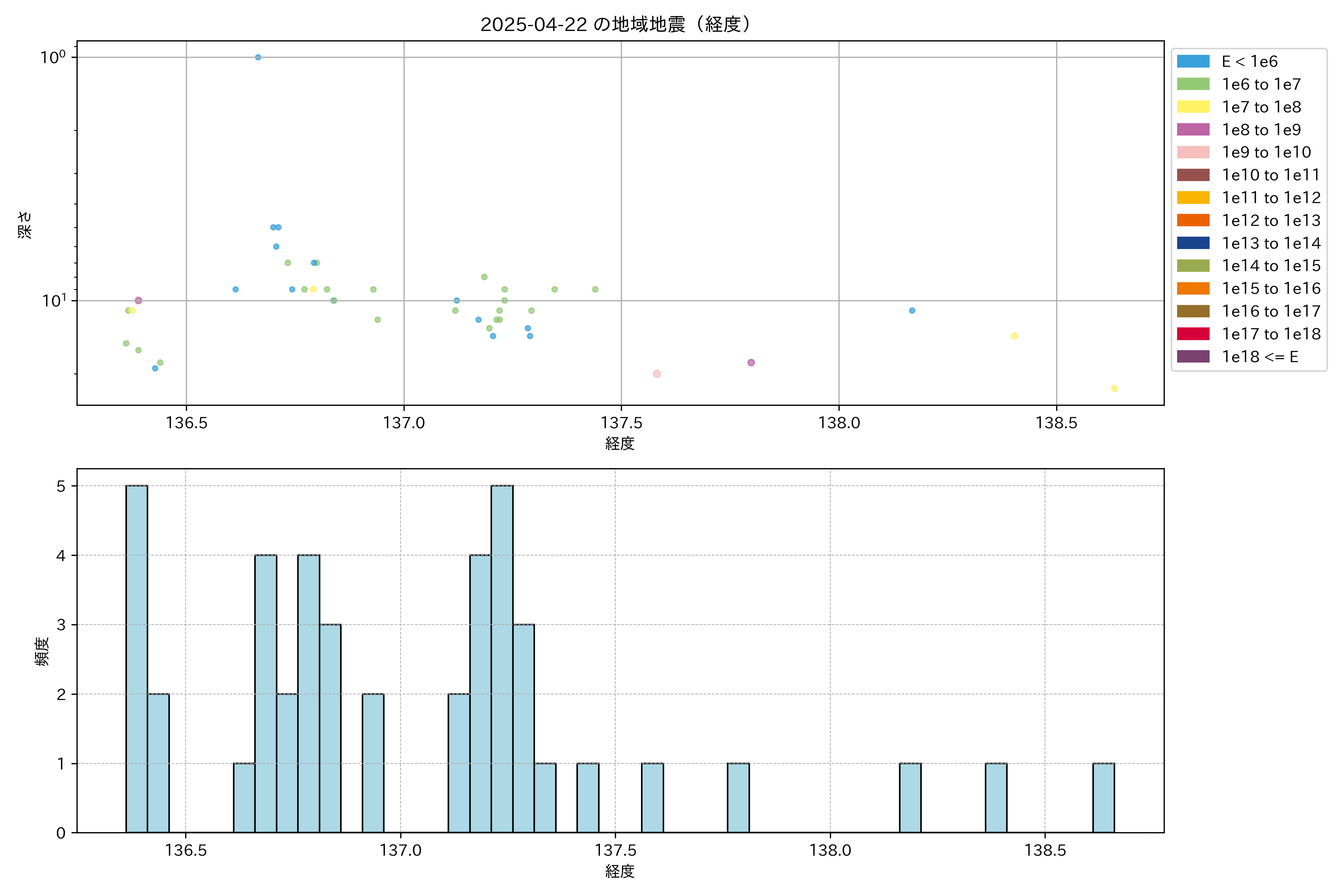Click the purple '1e8 to 1e9' legend swatch
The width and height of the screenshot is (1344, 896).
pyautogui.click(x=1192, y=130)
